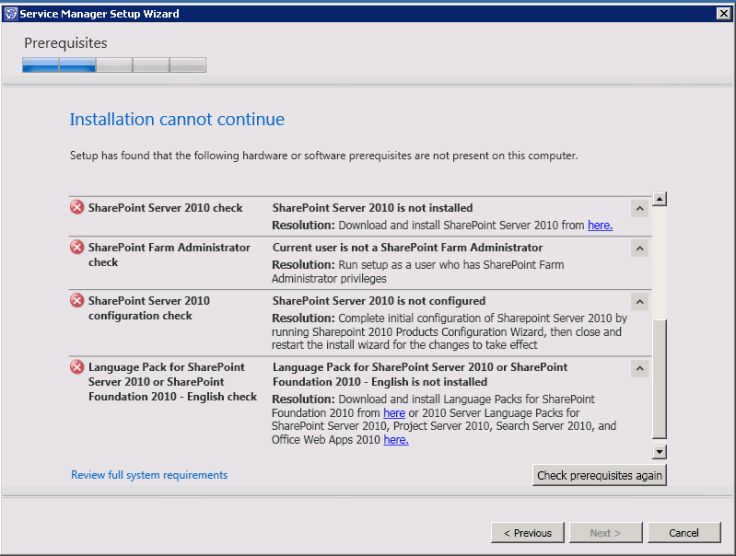
Task: Collapse the SharePoint Server 2010 check details
Action: [639, 209]
